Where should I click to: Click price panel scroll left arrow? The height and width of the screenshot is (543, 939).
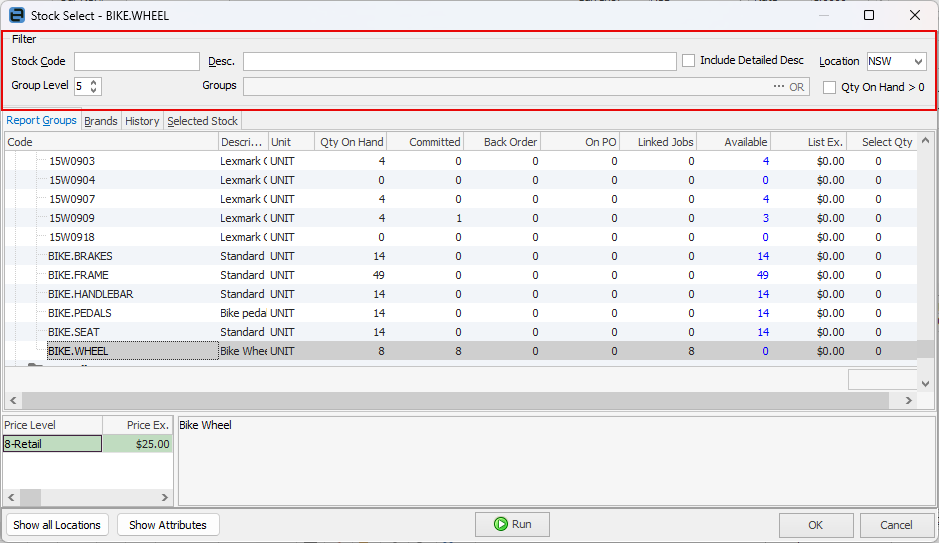11,498
